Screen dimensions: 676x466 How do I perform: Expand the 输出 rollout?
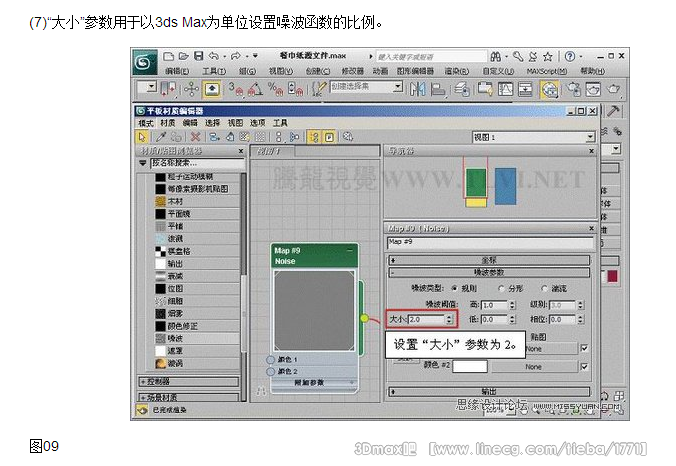(x=489, y=391)
